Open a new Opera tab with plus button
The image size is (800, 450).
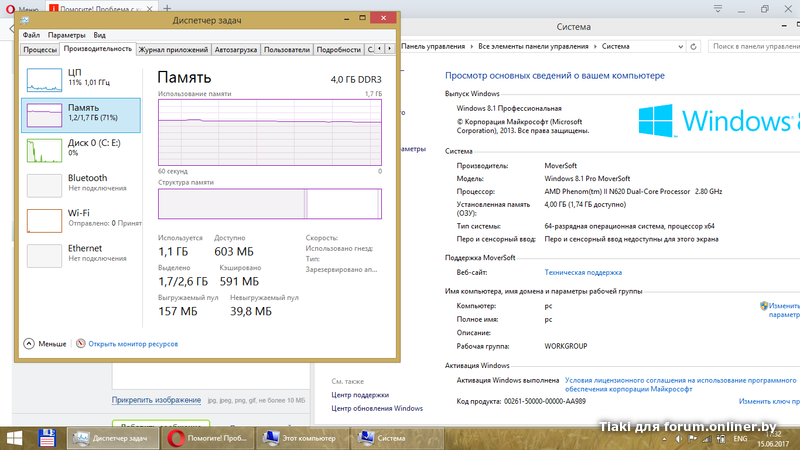pos(167,8)
